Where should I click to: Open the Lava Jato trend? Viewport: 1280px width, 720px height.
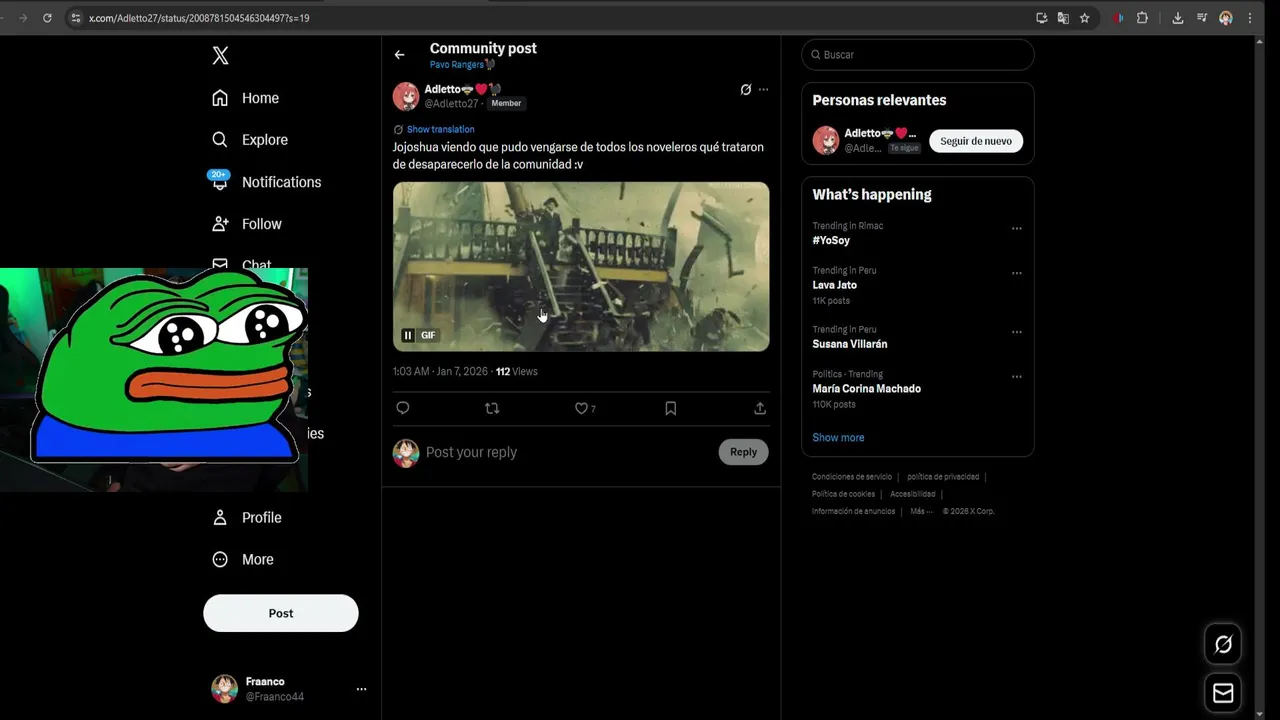pyautogui.click(x=834, y=285)
